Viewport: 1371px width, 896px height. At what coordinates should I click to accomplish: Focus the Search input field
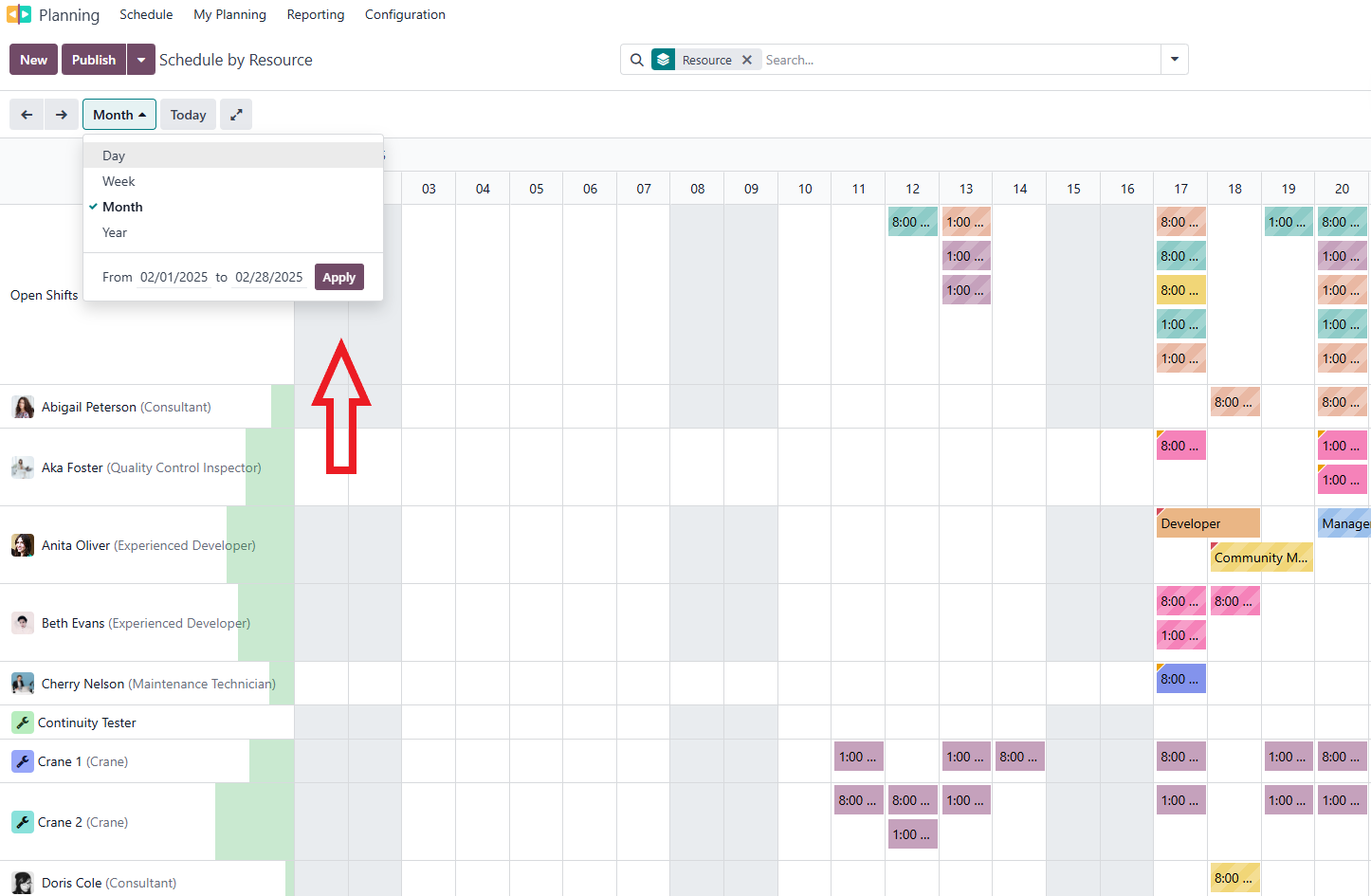tap(960, 60)
